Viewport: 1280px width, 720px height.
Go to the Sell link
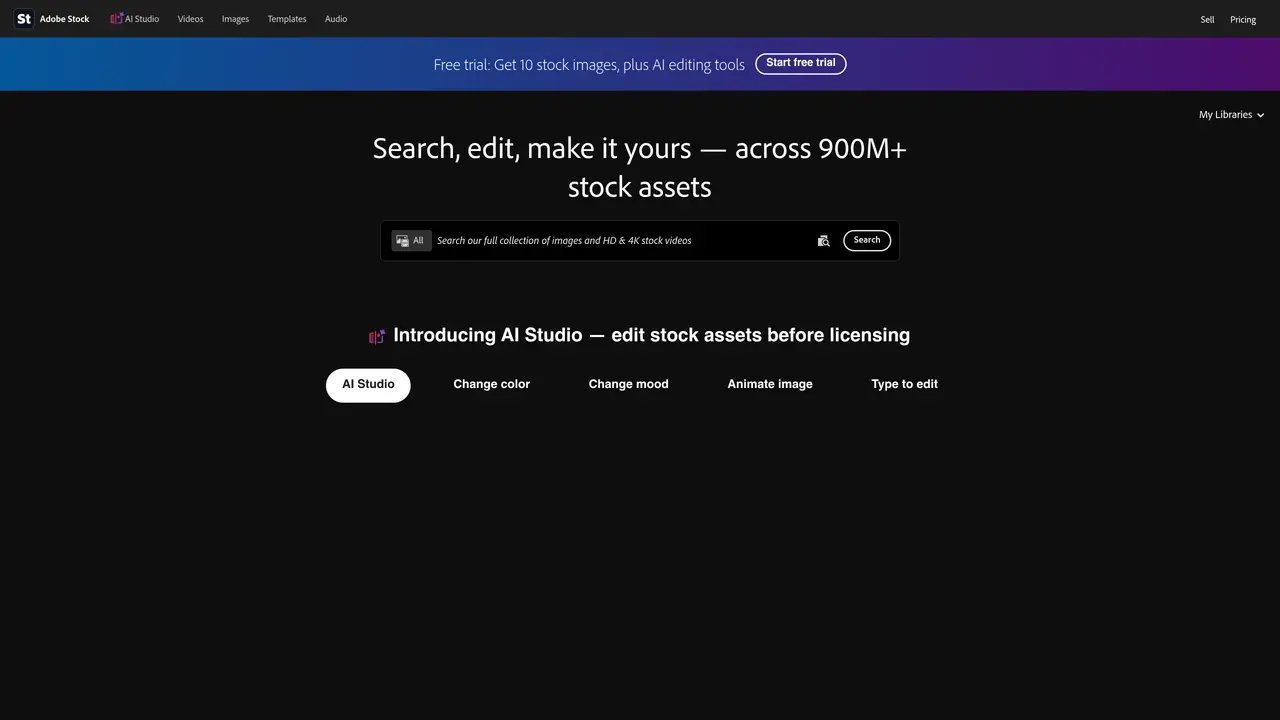1207,20
